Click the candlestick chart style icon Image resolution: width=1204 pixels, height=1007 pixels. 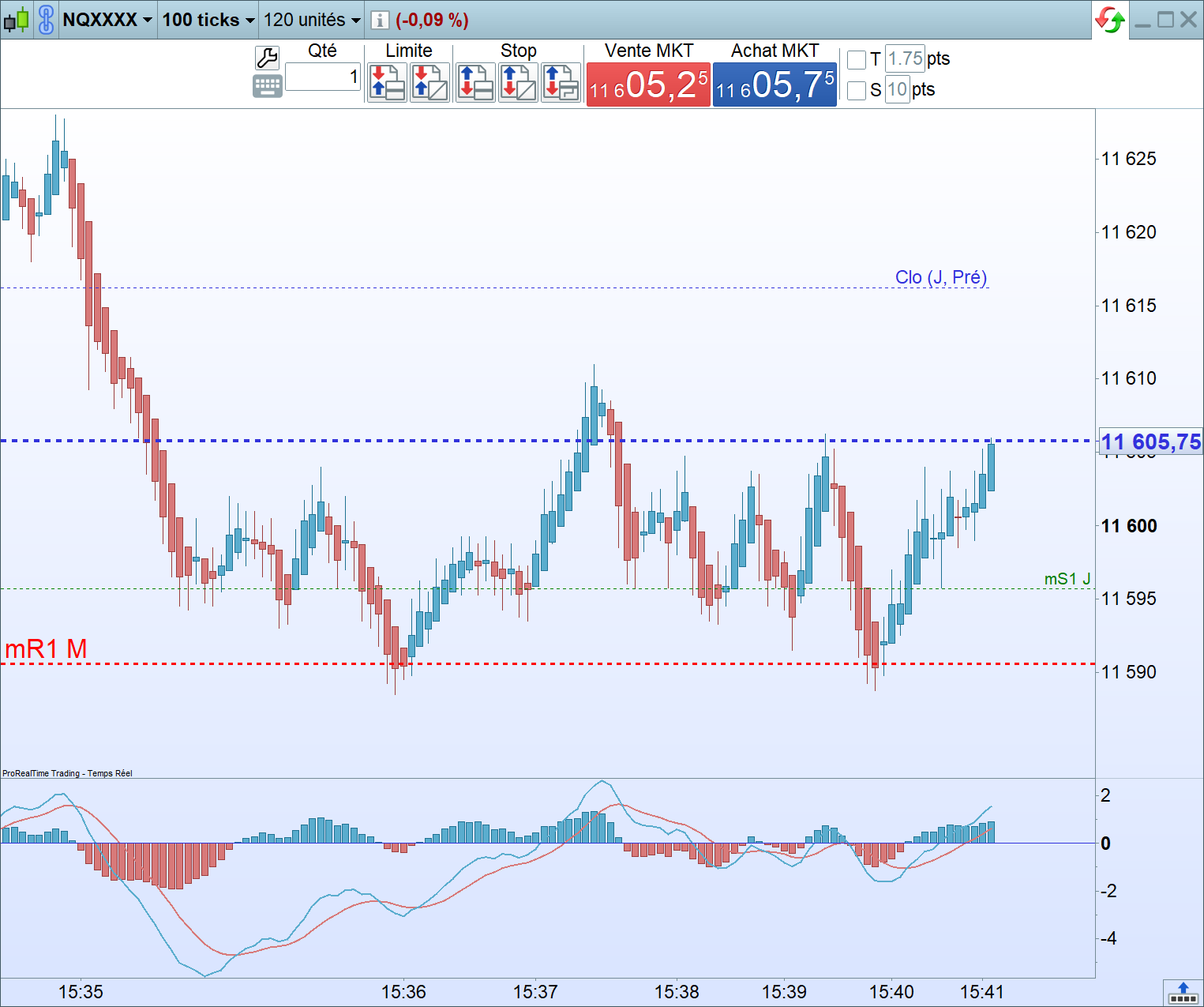(17, 19)
